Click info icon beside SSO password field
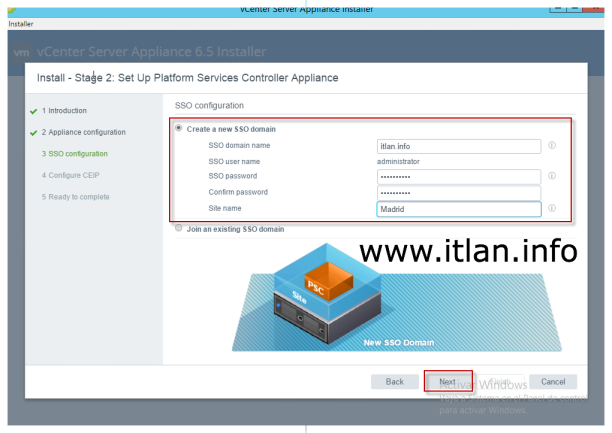The width and height of the screenshot is (612, 433). [552, 176]
